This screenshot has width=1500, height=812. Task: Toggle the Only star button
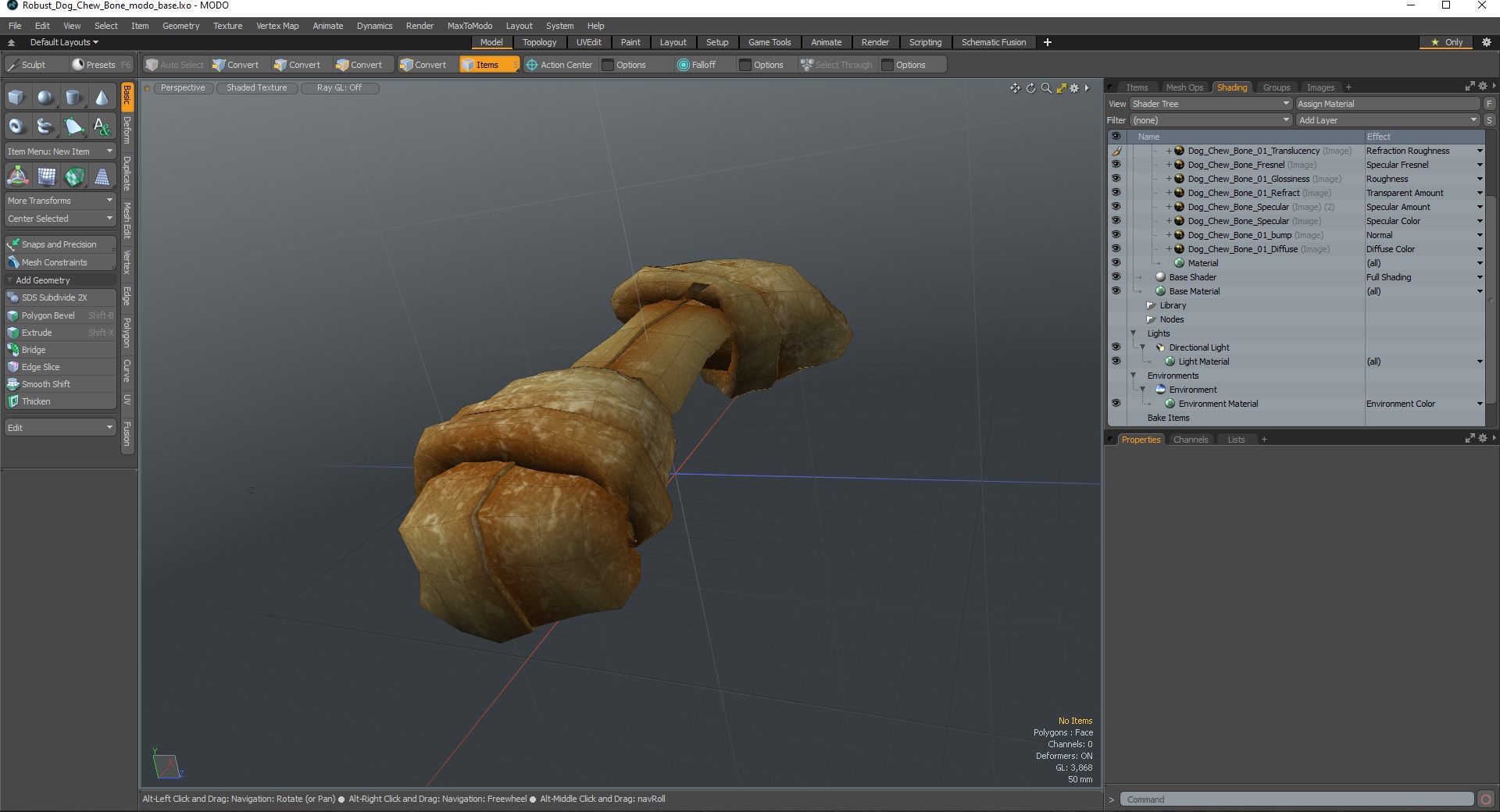pyautogui.click(x=1447, y=42)
